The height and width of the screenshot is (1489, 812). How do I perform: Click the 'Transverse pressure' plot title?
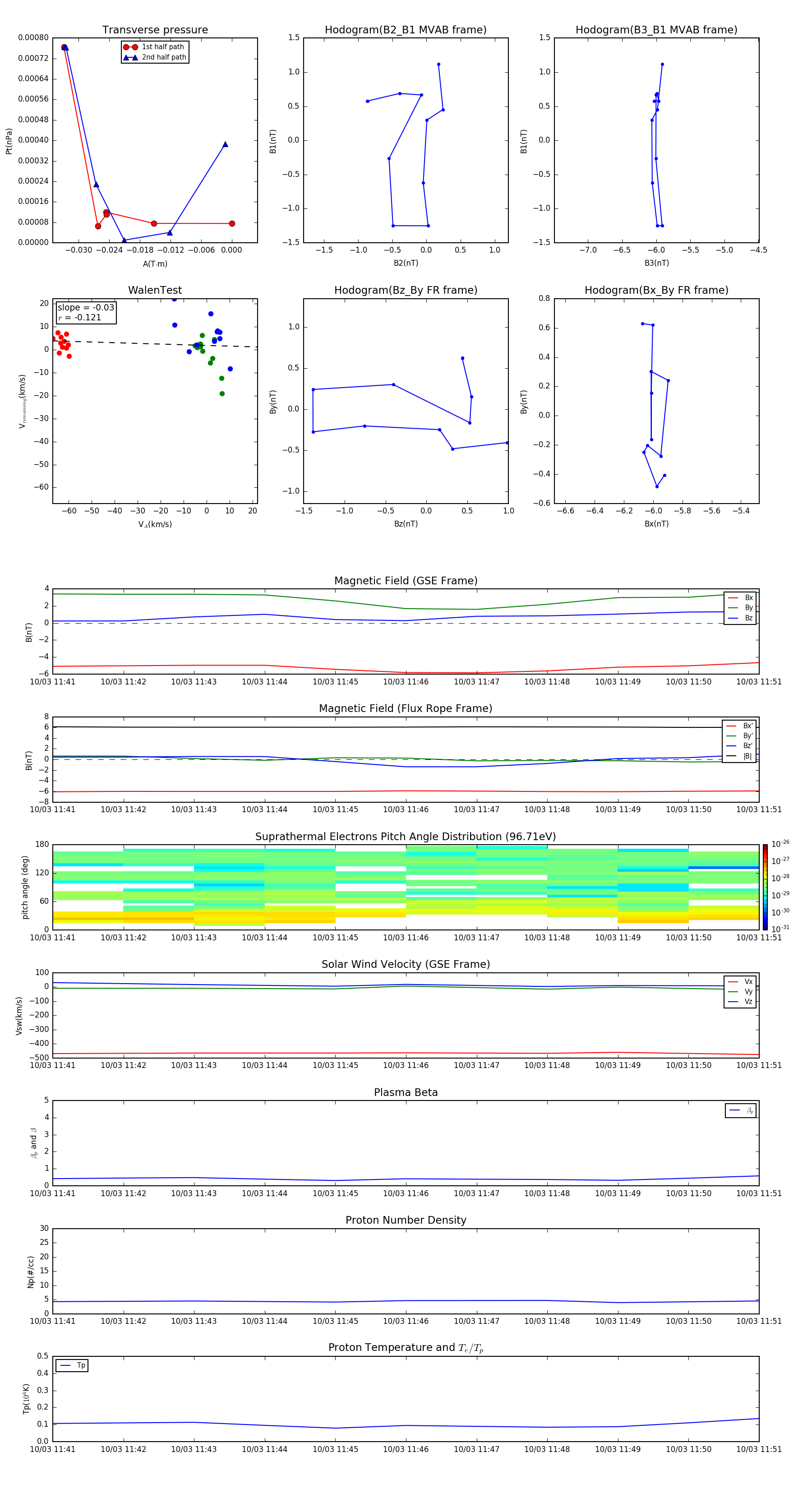[155, 30]
